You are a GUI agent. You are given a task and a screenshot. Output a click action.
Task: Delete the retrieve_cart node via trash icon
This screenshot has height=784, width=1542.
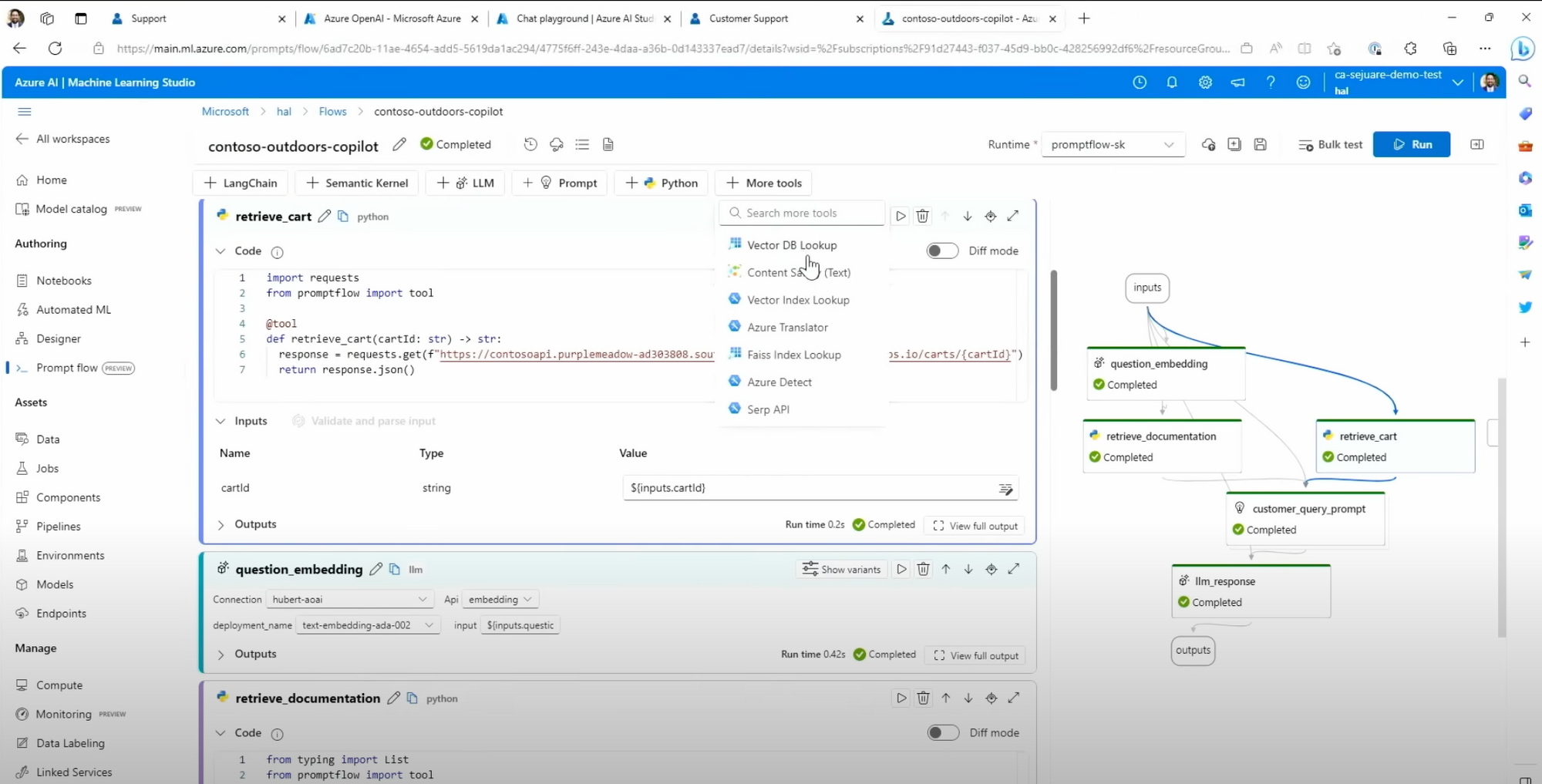(x=922, y=217)
